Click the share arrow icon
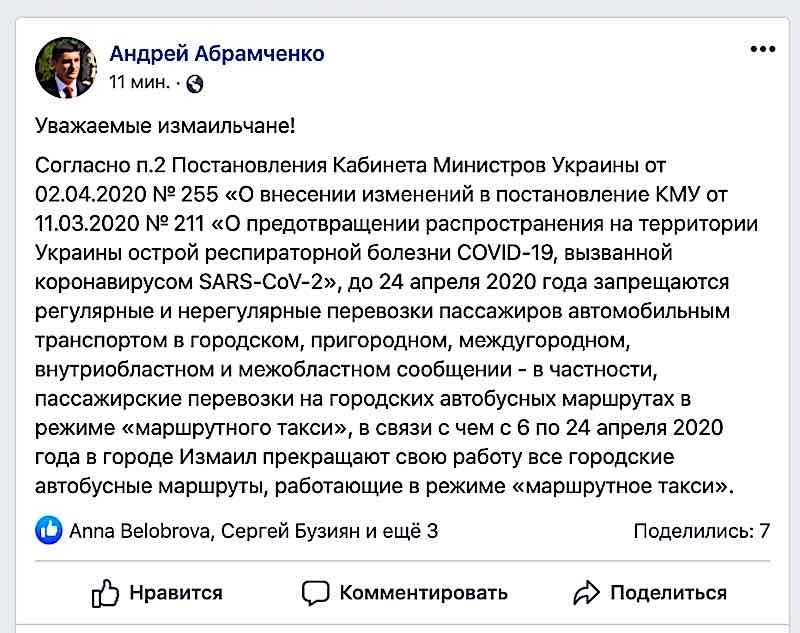 (x=586, y=593)
